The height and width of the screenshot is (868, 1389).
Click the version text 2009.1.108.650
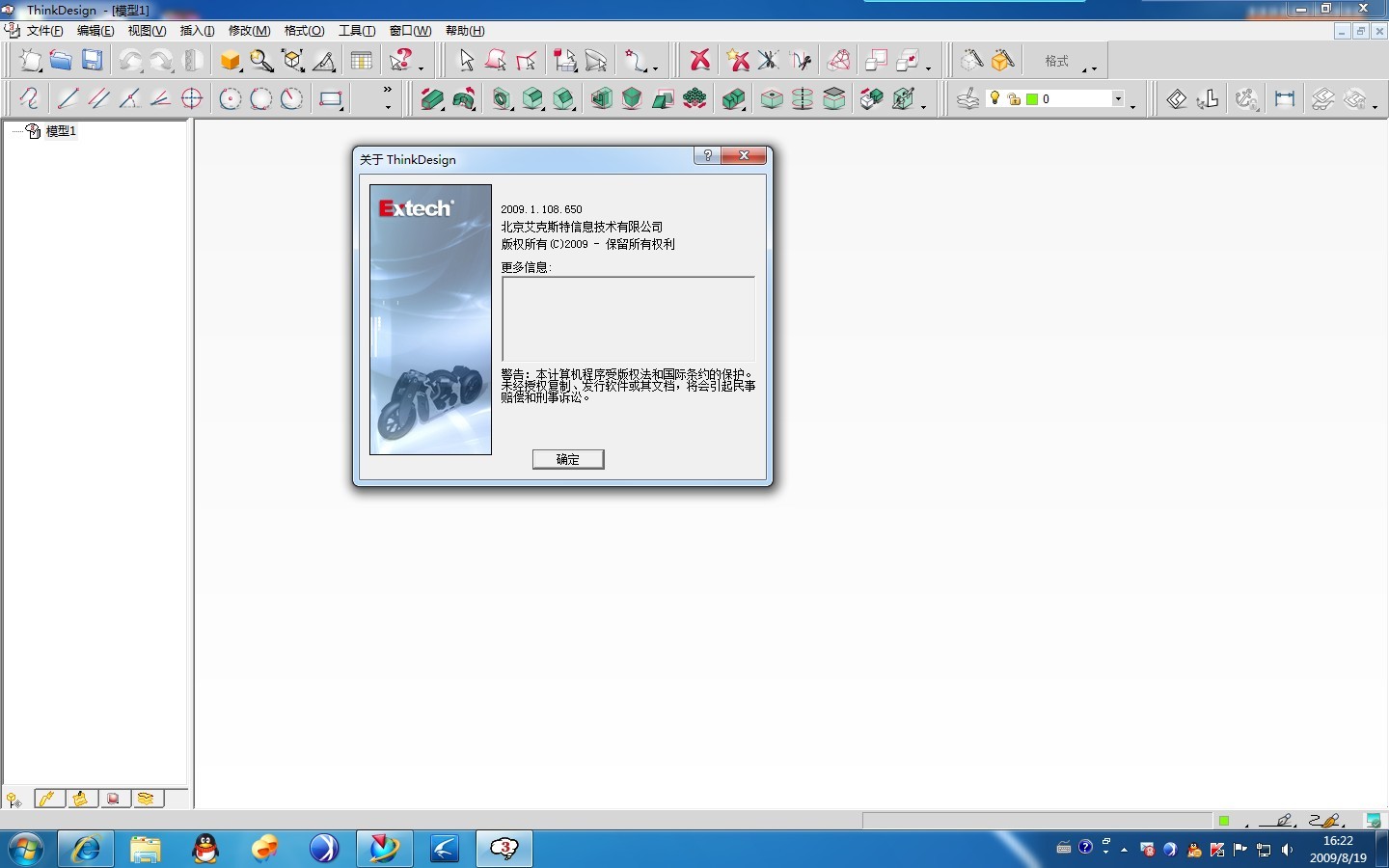(542, 209)
